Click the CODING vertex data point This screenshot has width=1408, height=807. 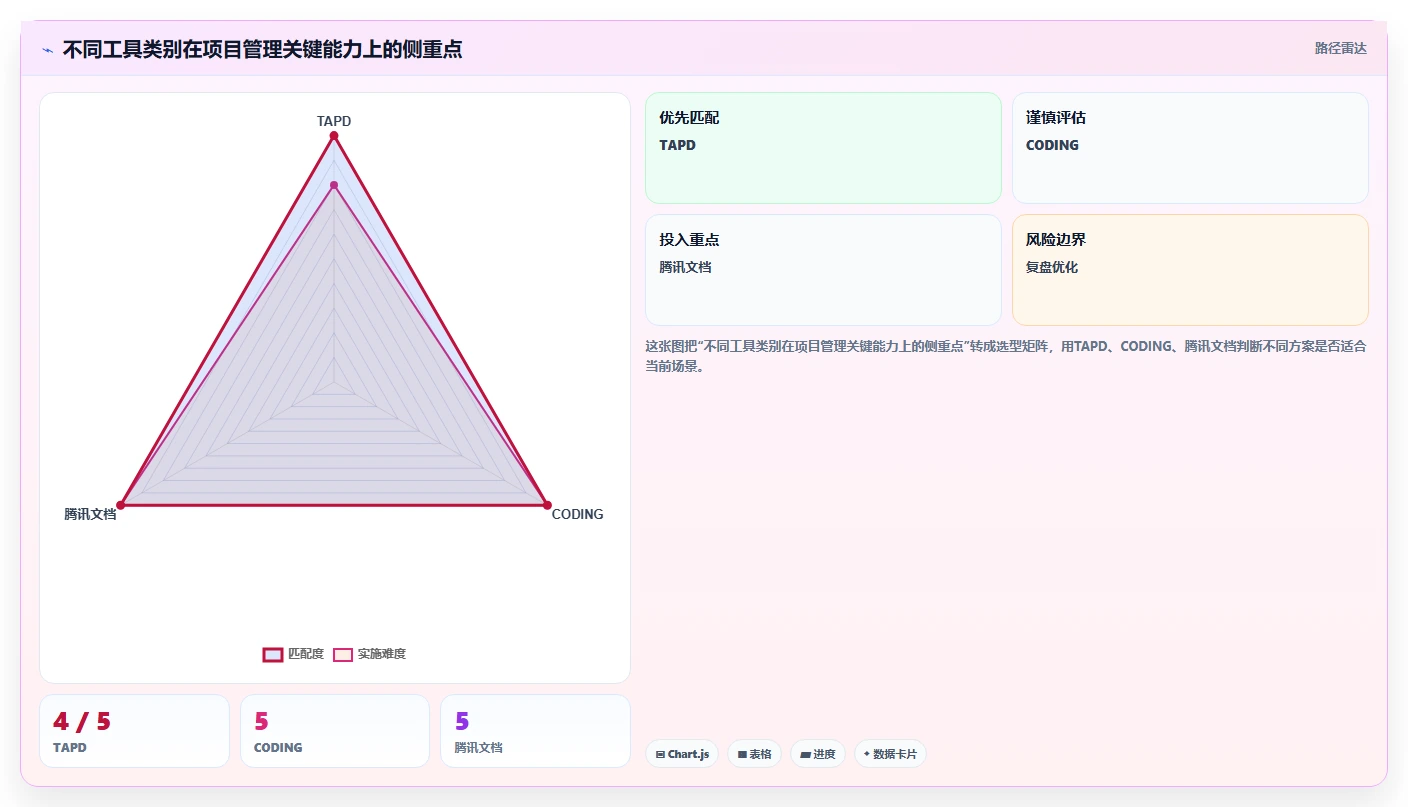[547, 505]
